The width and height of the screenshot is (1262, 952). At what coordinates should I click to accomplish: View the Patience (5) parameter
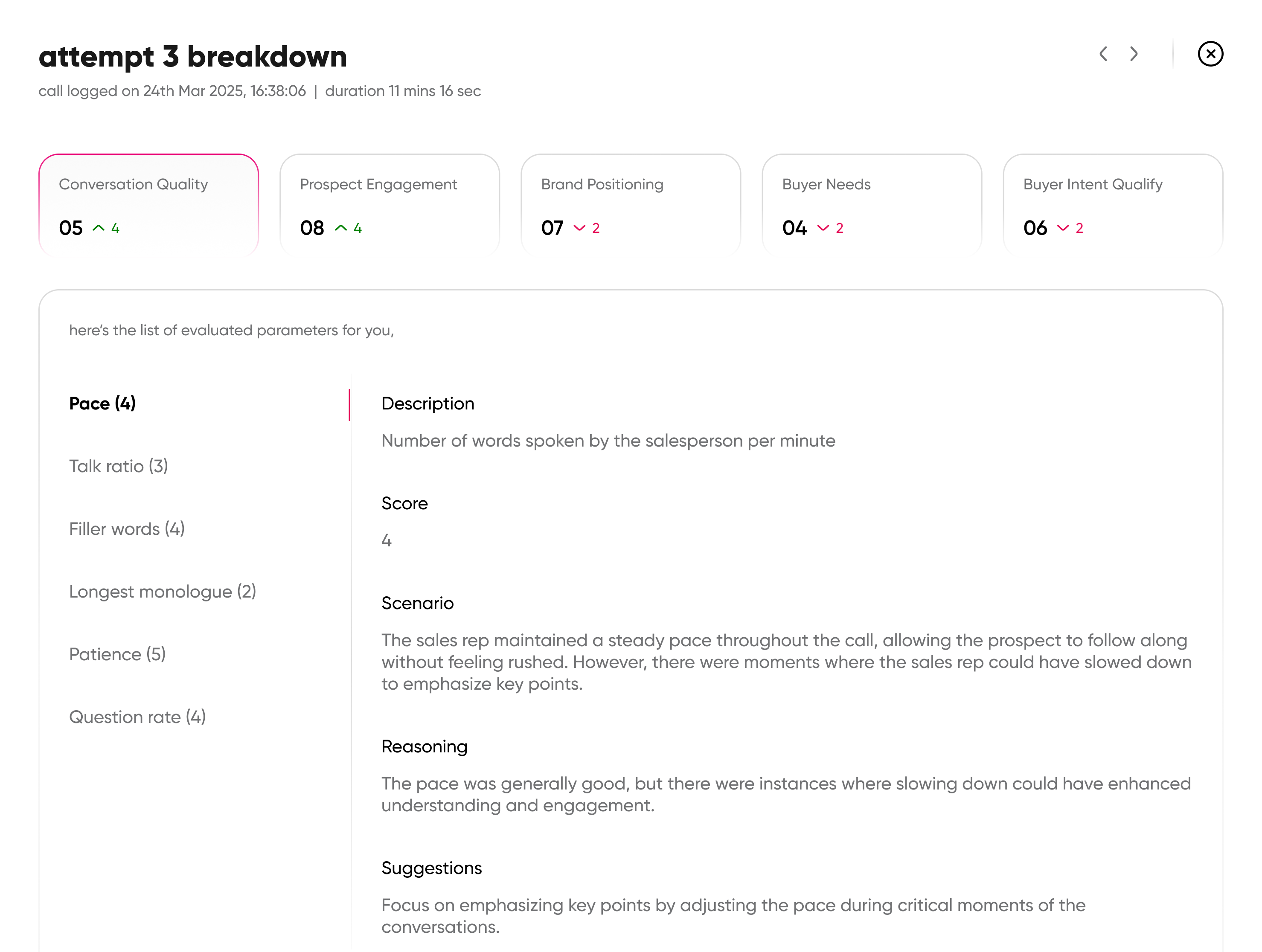pos(117,655)
